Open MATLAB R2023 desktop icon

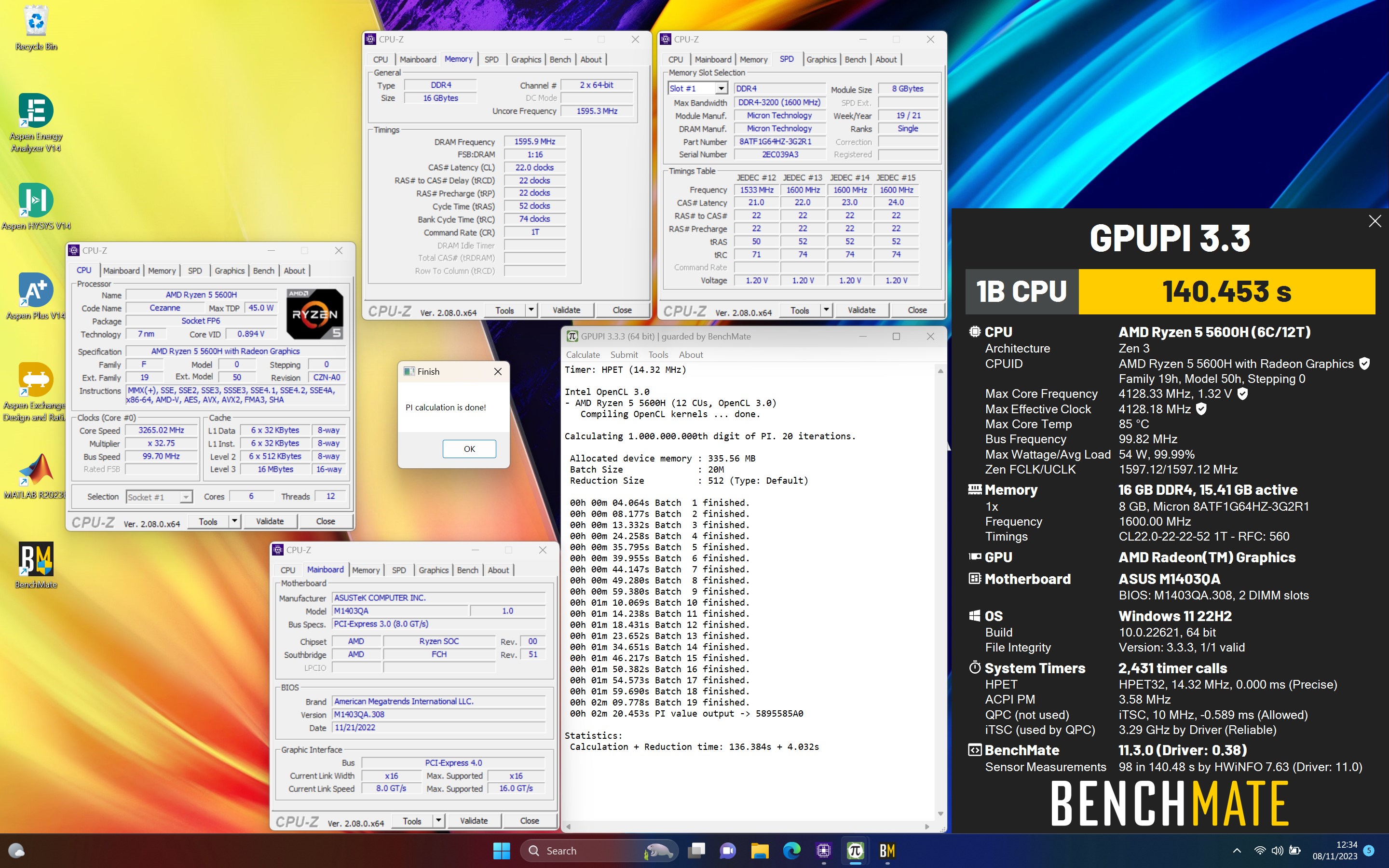pos(36,475)
